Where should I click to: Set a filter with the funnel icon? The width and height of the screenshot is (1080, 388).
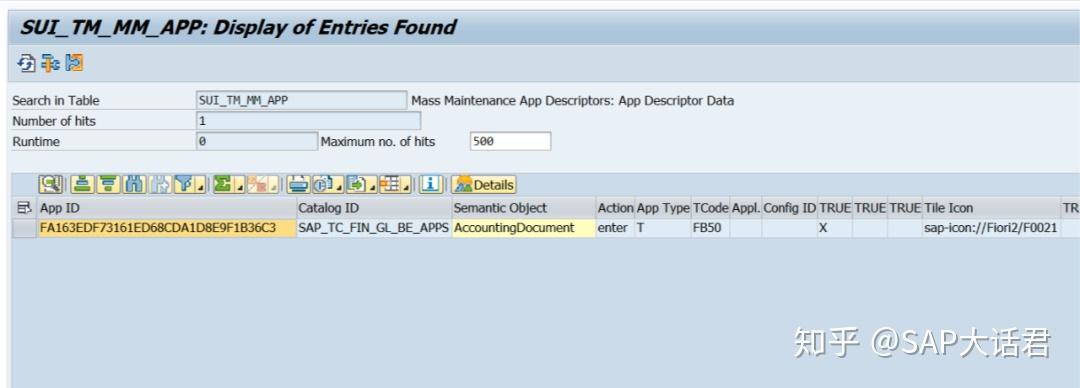(184, 185)
